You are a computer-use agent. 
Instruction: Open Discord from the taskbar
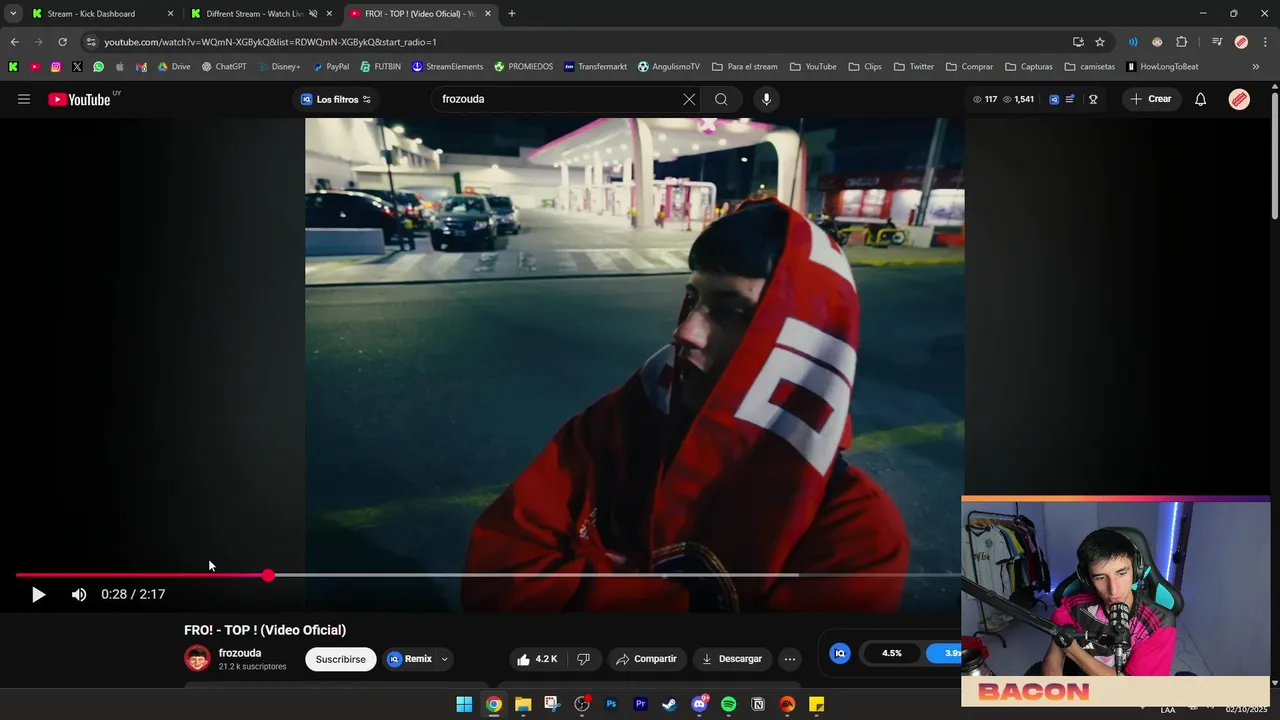pos(699,704)
